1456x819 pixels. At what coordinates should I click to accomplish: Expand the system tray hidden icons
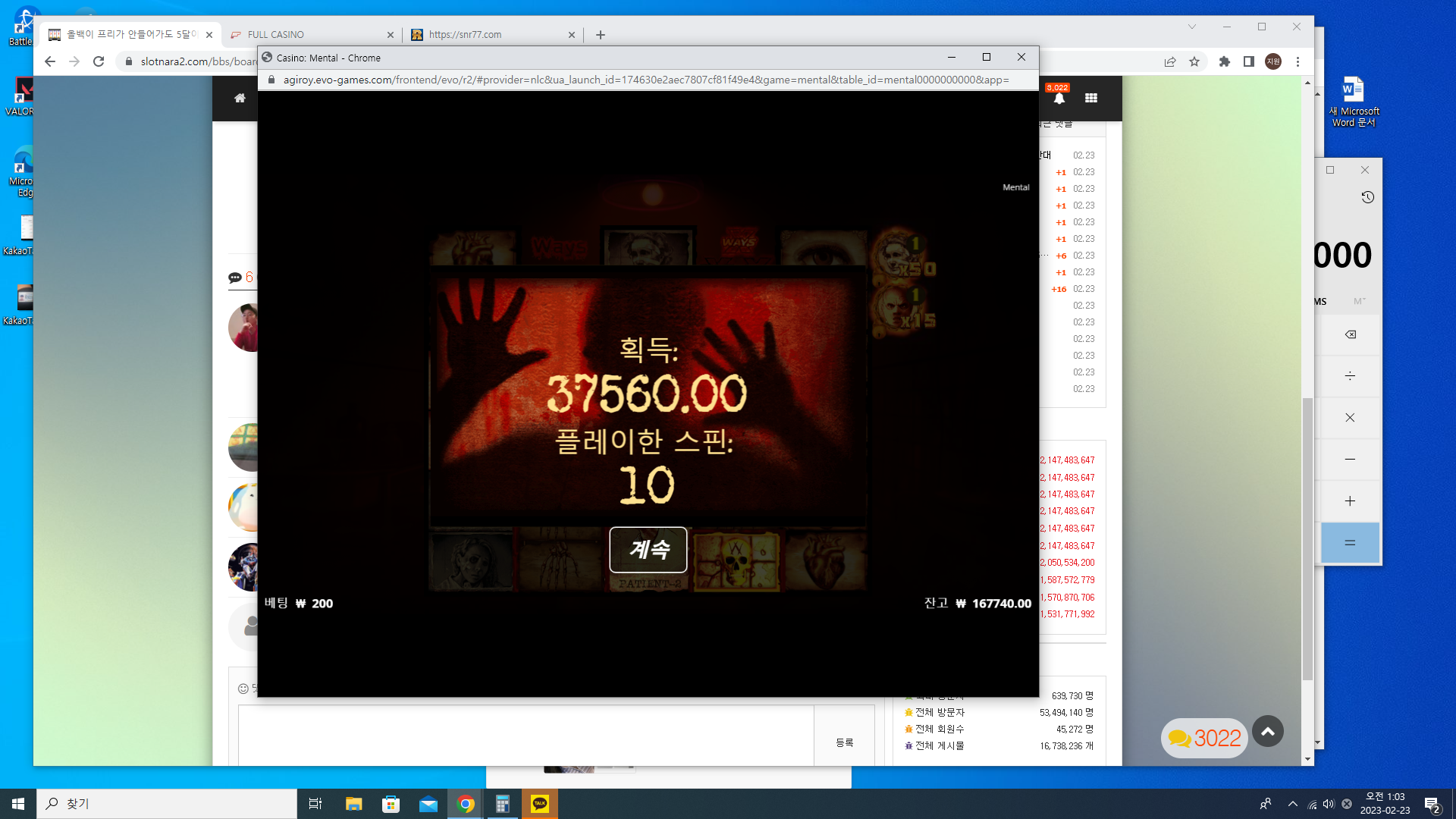point(1292,804)
